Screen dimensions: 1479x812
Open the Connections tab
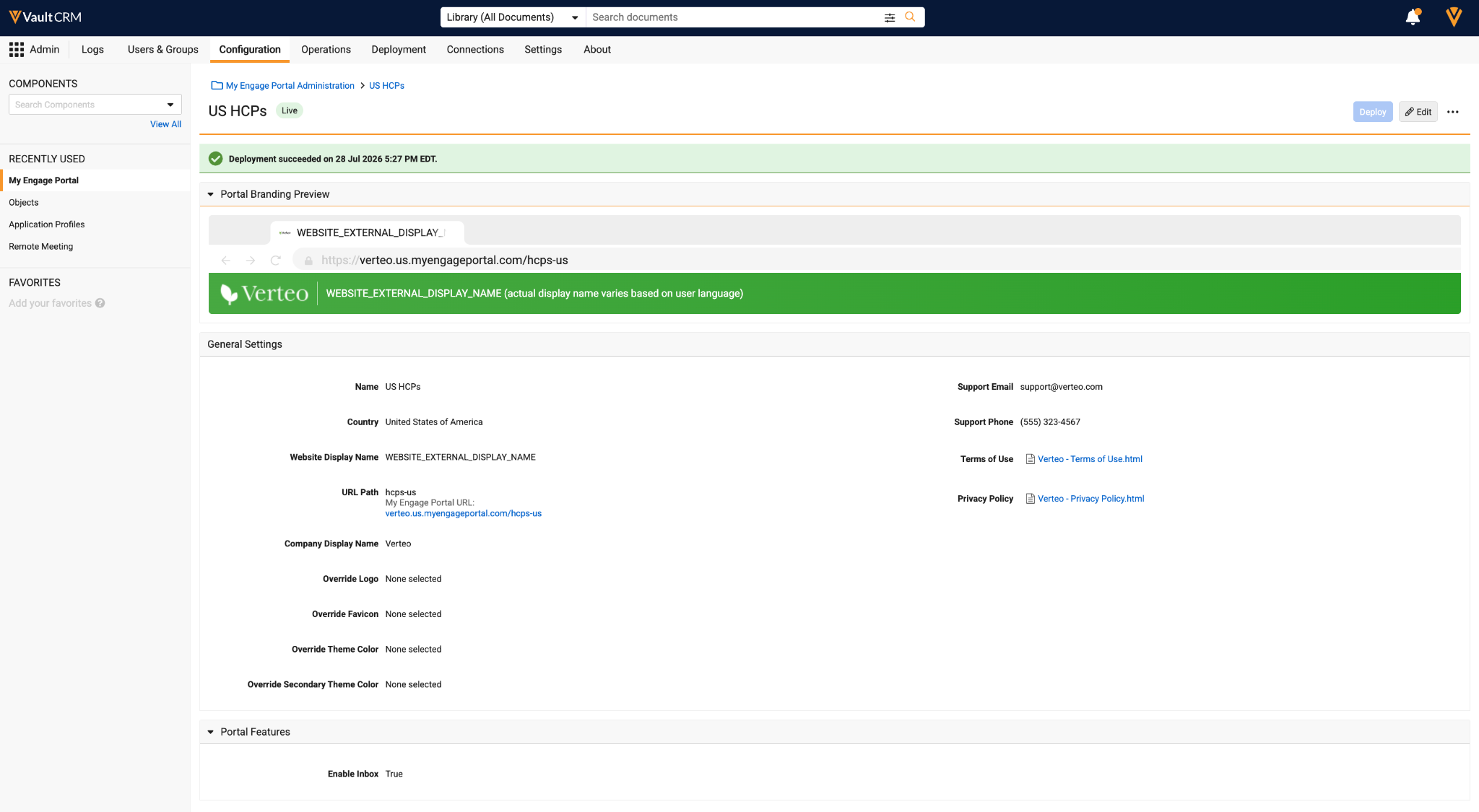475,49
